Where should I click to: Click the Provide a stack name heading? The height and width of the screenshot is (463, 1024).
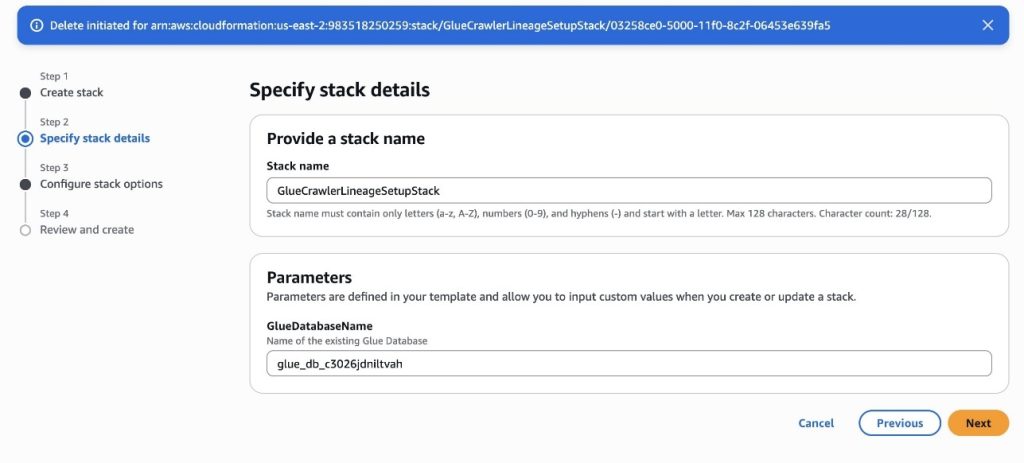(345, 138)
